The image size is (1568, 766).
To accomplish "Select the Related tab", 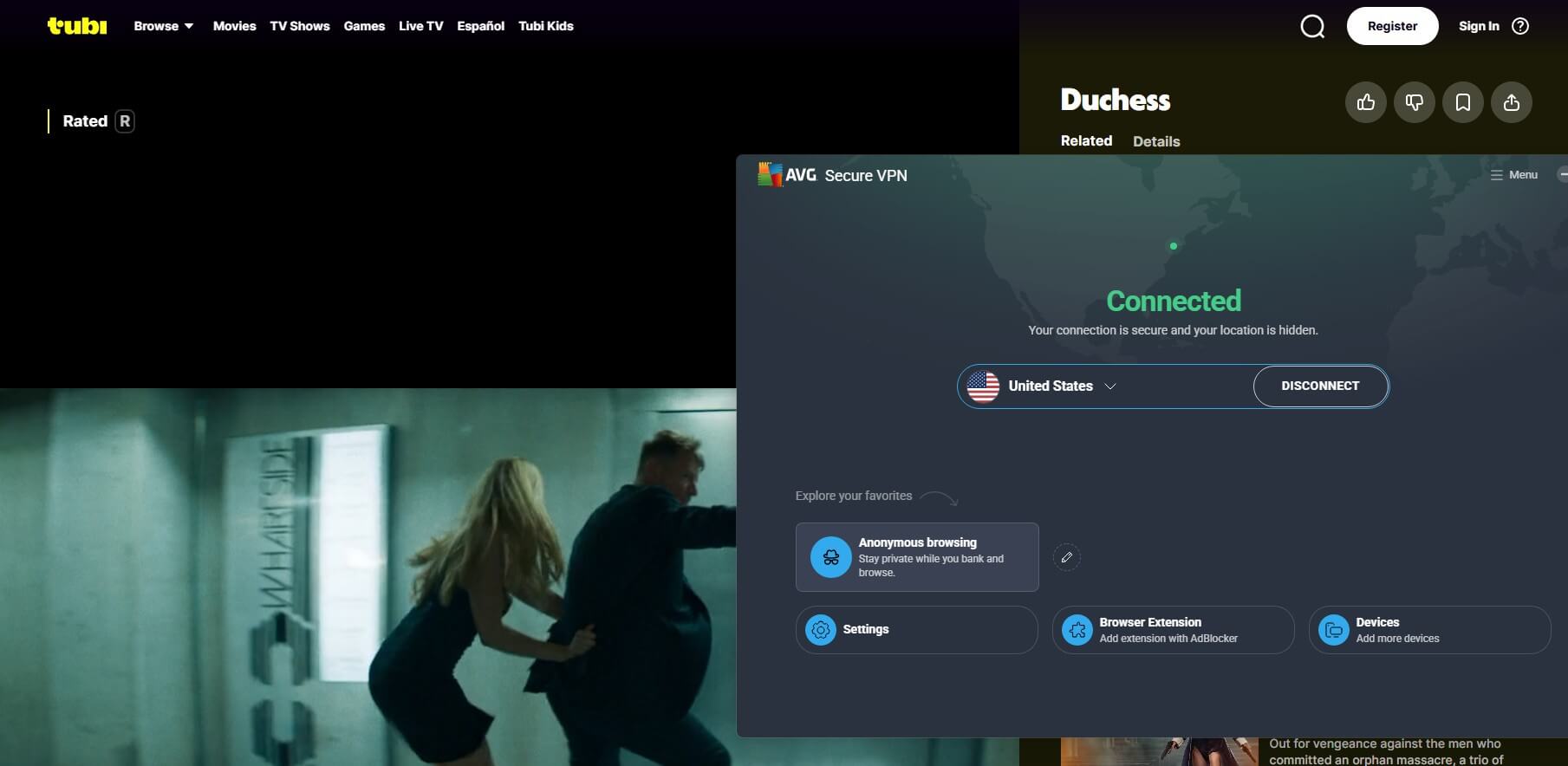I will click(x=1086, y=140).
